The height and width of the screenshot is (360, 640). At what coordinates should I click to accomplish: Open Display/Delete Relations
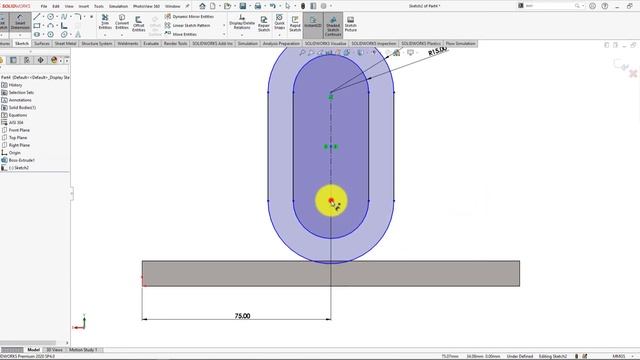point(242,22)
